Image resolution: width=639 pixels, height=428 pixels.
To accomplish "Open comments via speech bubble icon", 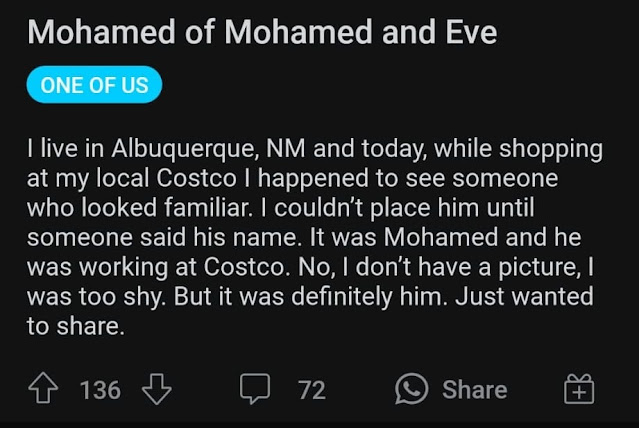I will (254, 389).
